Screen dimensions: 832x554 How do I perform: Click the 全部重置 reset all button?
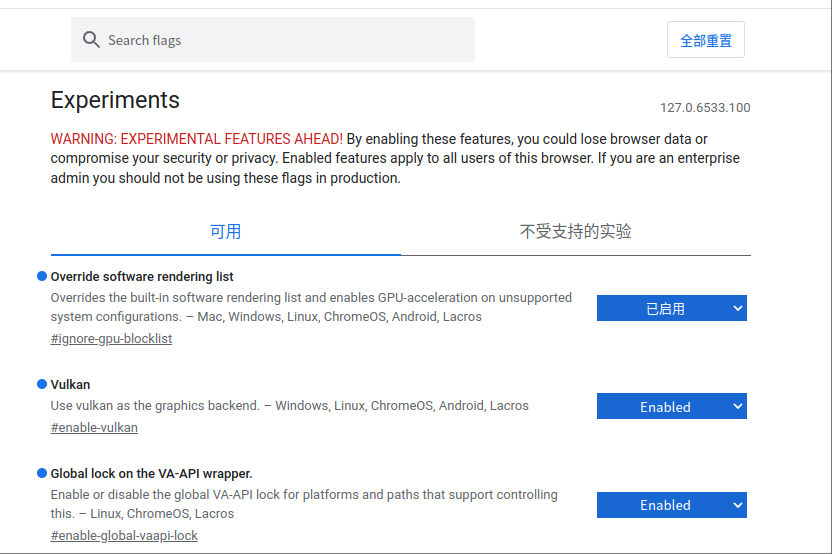[706, 40]
